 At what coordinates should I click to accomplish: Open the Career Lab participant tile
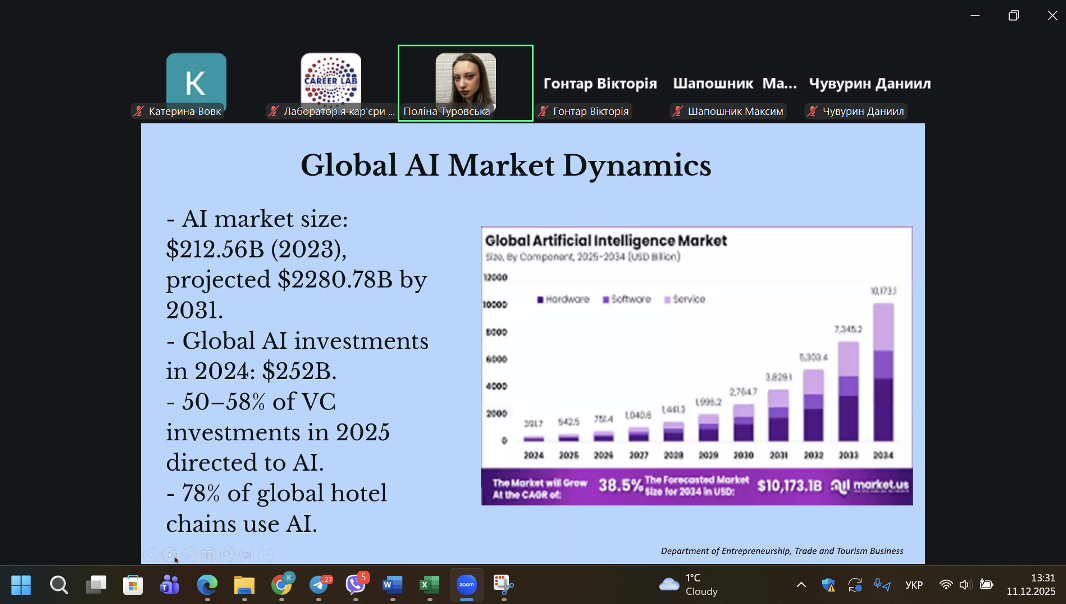(x=331, y=80)
